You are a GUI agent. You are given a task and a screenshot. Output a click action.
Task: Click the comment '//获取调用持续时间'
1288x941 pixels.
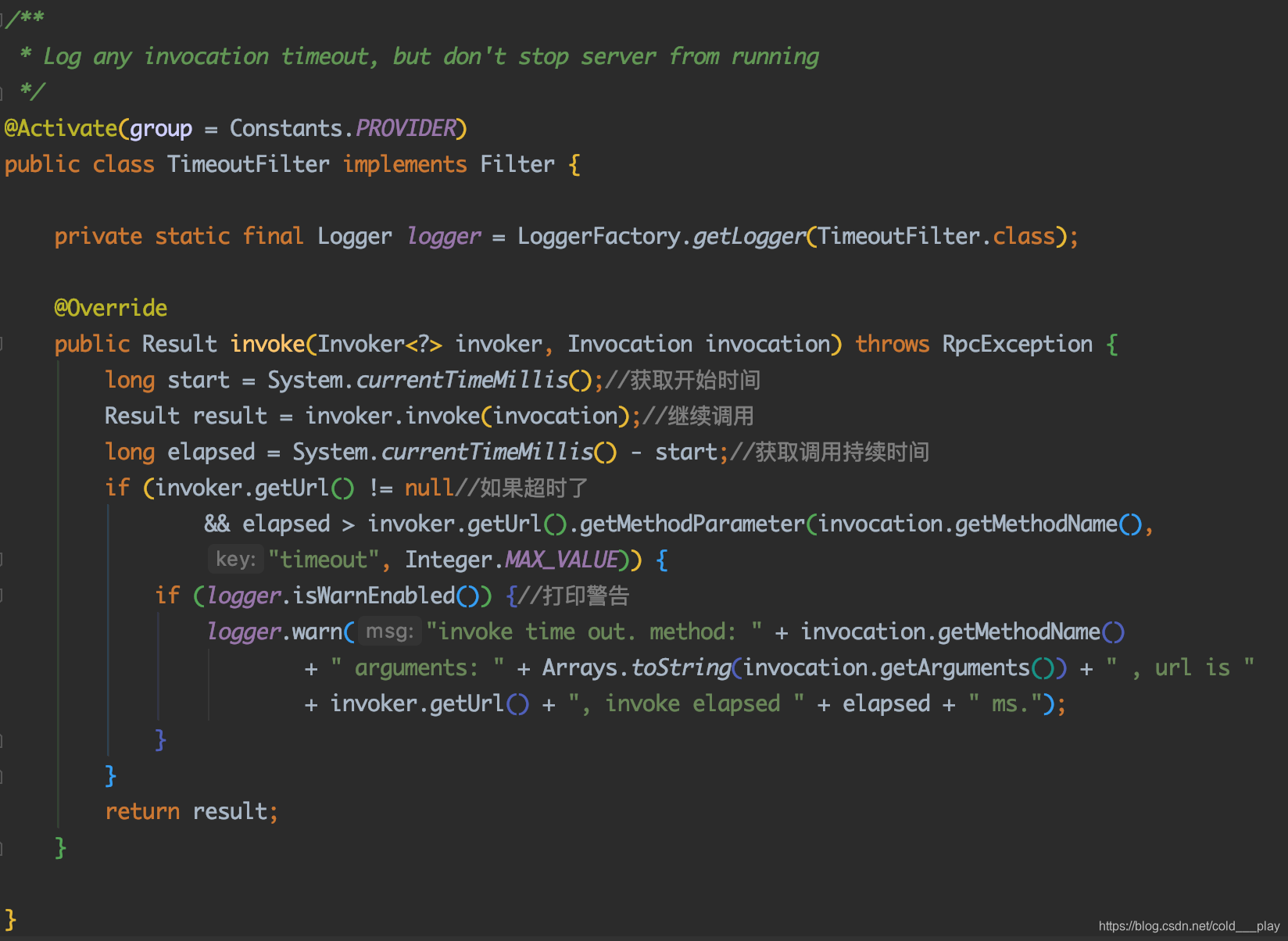pyautogui.click(x=830, y=452)
